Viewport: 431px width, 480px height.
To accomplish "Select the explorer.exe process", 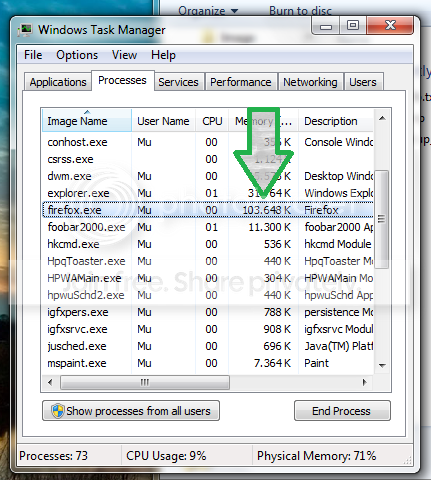I will point(208,193).
